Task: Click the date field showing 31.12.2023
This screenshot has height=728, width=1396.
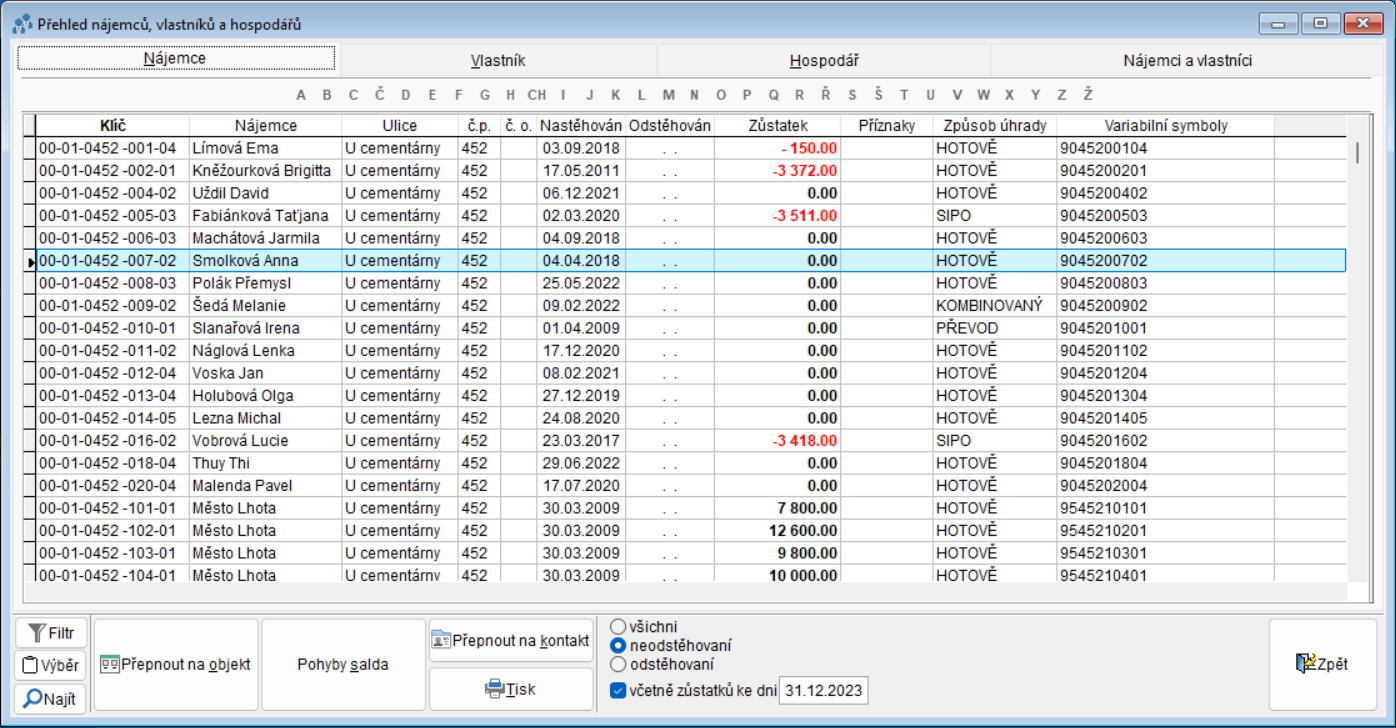Action: [x=823, y=691]
